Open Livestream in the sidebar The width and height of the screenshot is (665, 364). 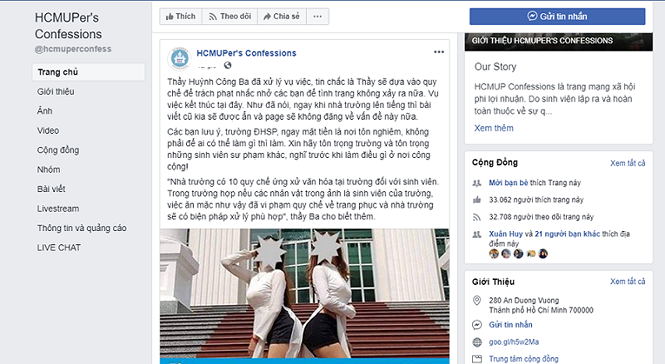[58, 209]
